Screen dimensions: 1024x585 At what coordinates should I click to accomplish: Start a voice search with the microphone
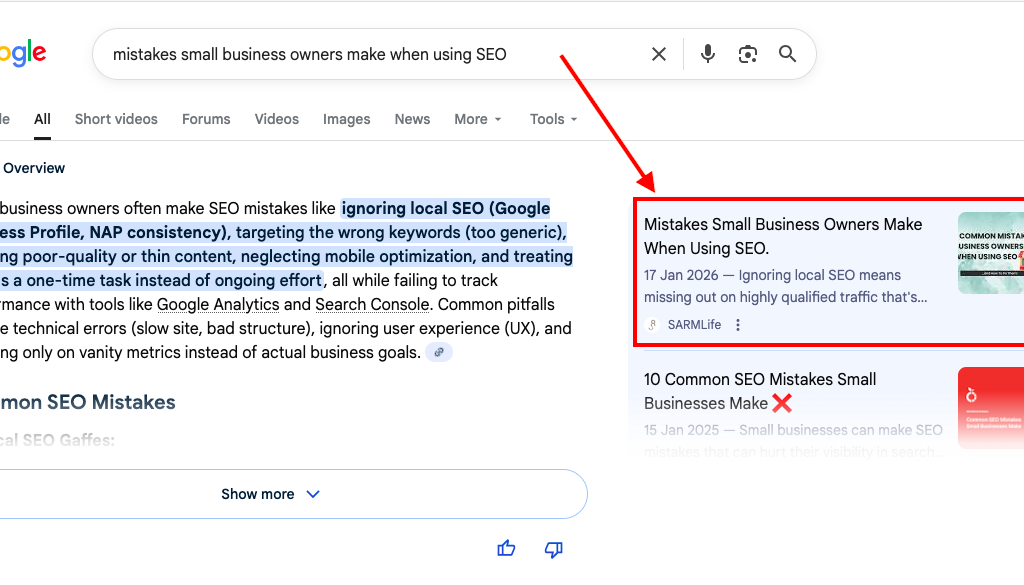(707, 54)
